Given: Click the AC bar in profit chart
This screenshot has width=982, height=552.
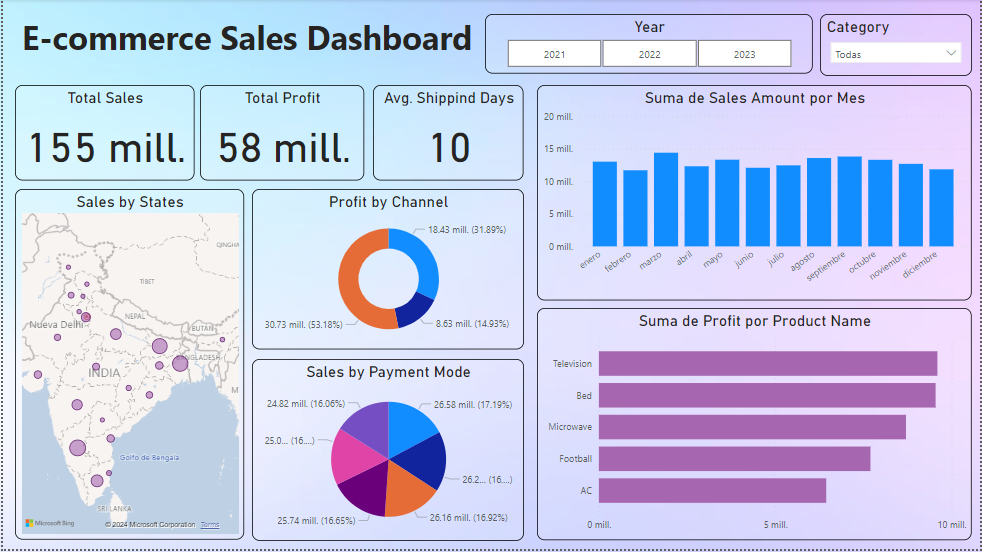Looking at the screenshot, I should coord(712,491).
